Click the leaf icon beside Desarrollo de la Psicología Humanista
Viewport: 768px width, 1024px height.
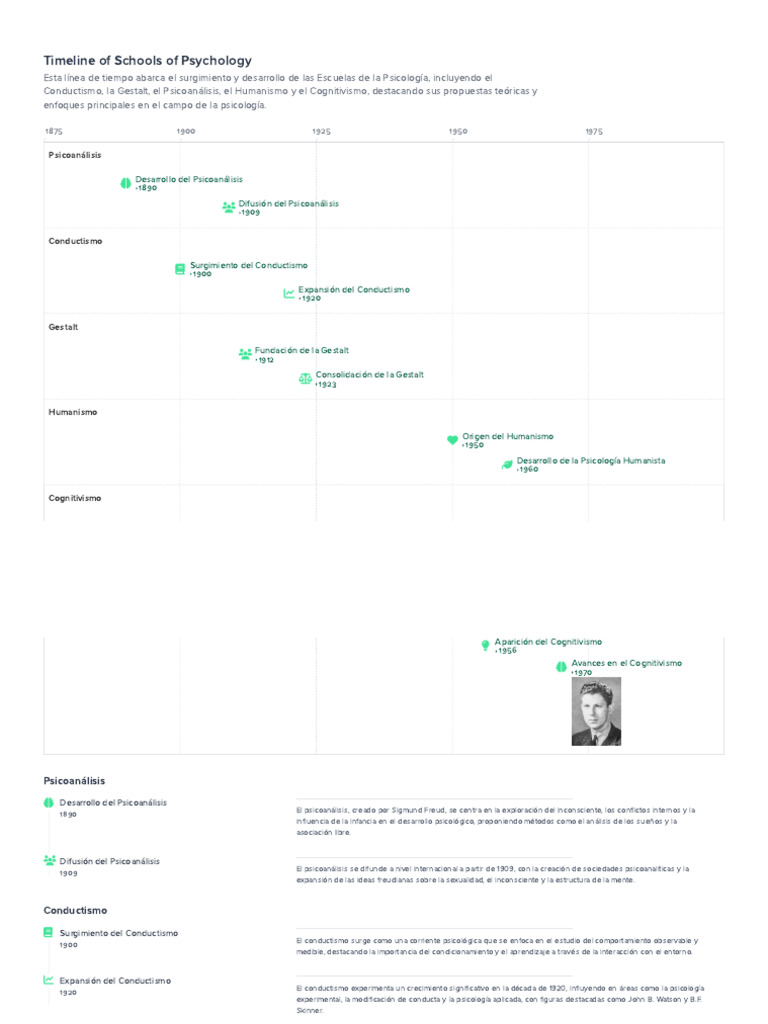click(507, 464)
